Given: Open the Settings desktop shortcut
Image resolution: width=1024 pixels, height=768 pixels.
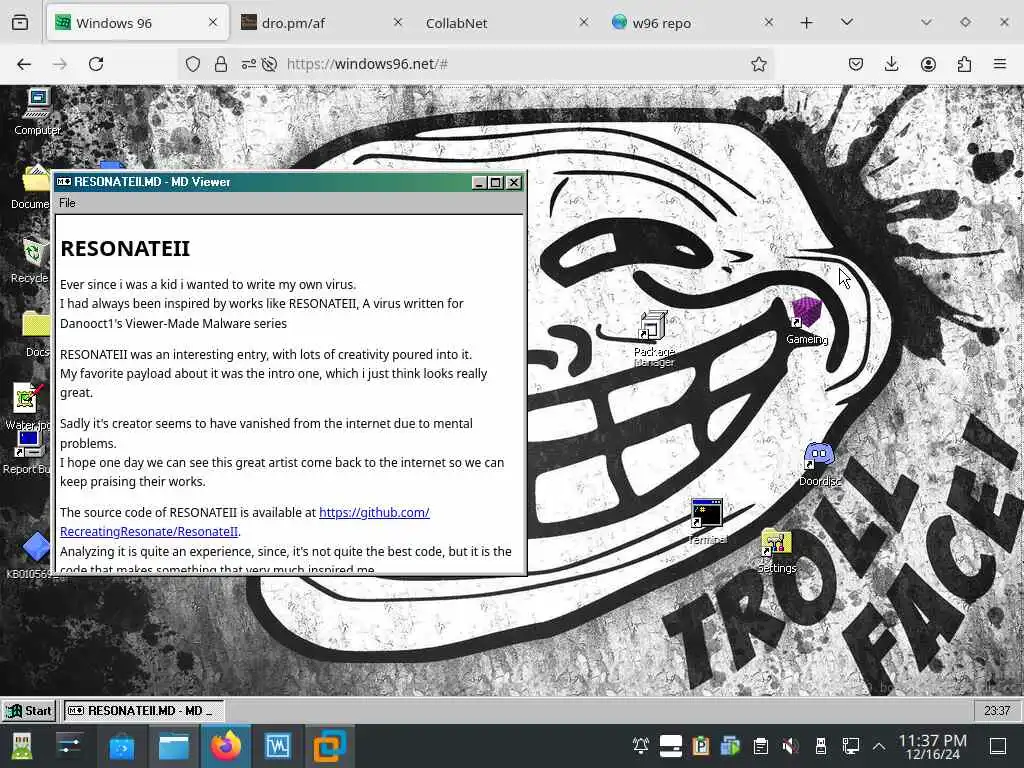Looking at the screenshot, I should (776, 551).
